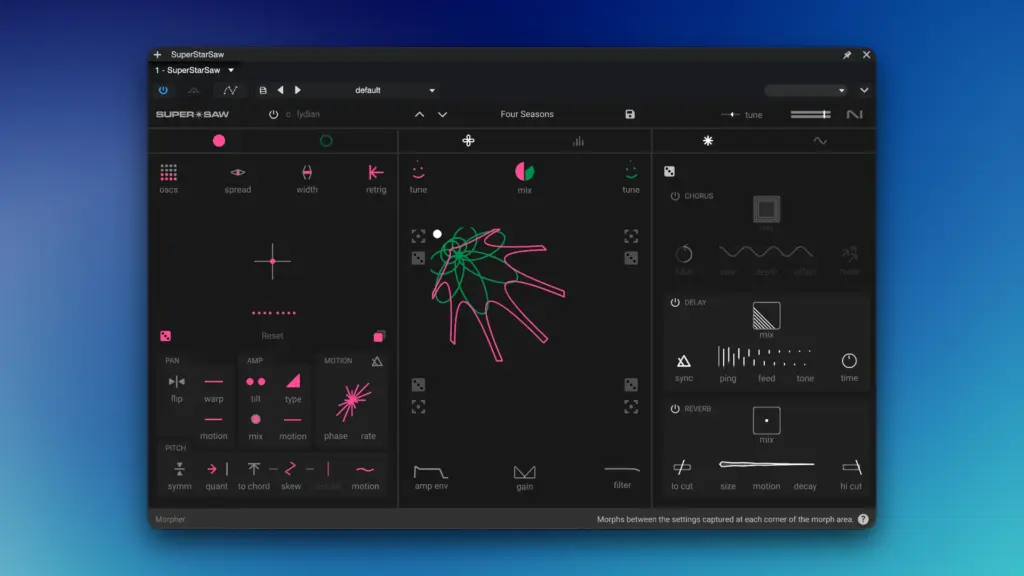Switch to the pink oscillator layer tab
1024x576 pixels.
pos(219,140)
